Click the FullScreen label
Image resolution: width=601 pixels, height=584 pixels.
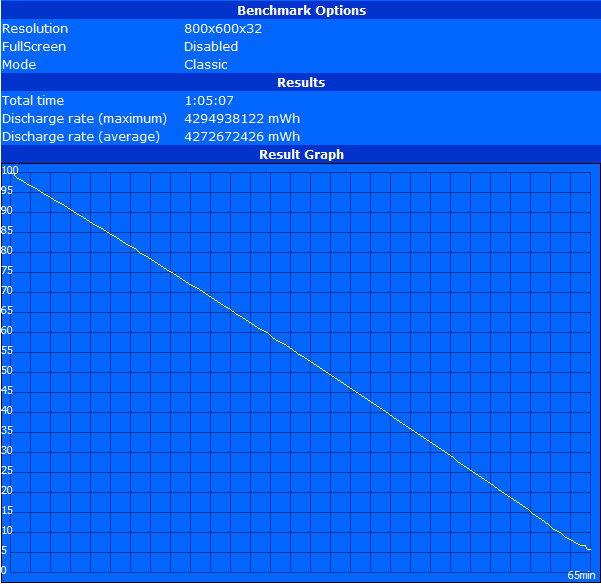tap(34, 47)
